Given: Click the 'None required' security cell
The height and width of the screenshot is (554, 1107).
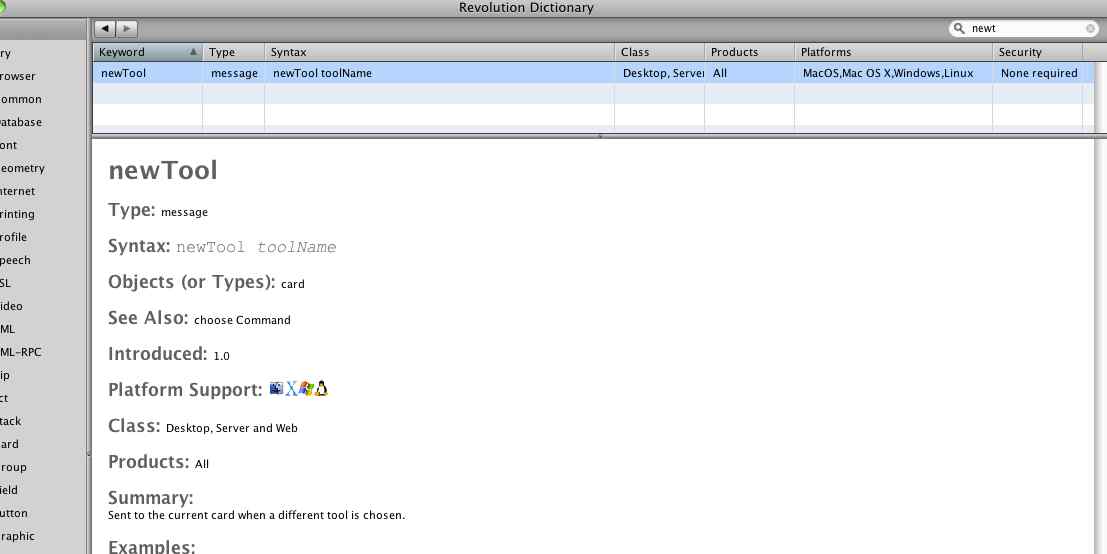Looking at the screenshot, I should 1039,73.
